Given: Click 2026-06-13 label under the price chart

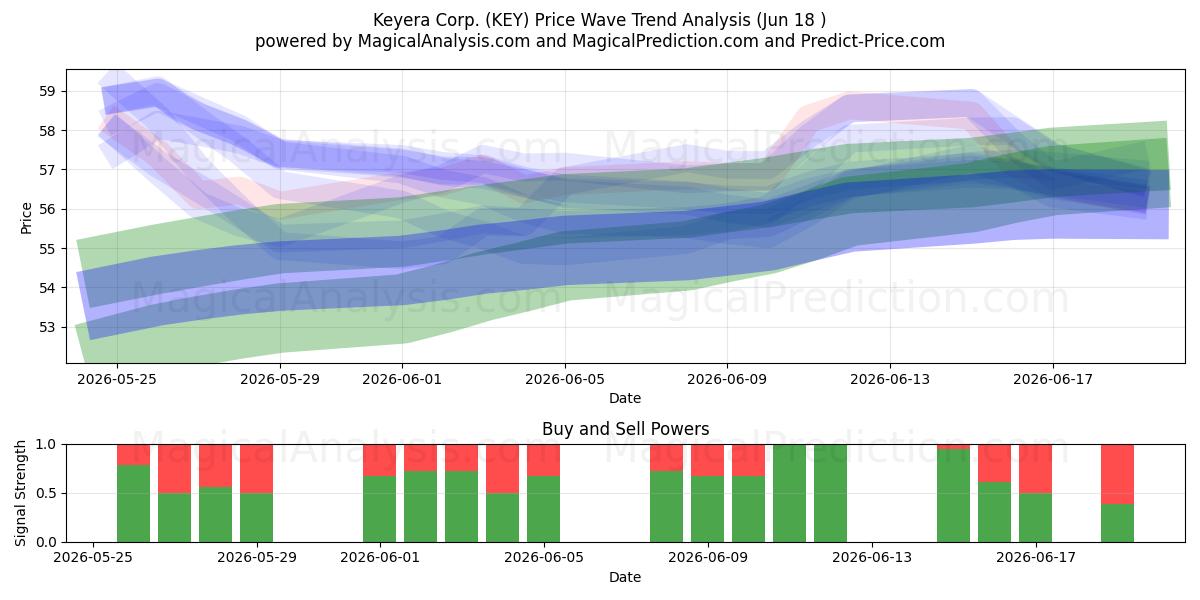Looking at the screenshot, I should [x=890, y=379].
